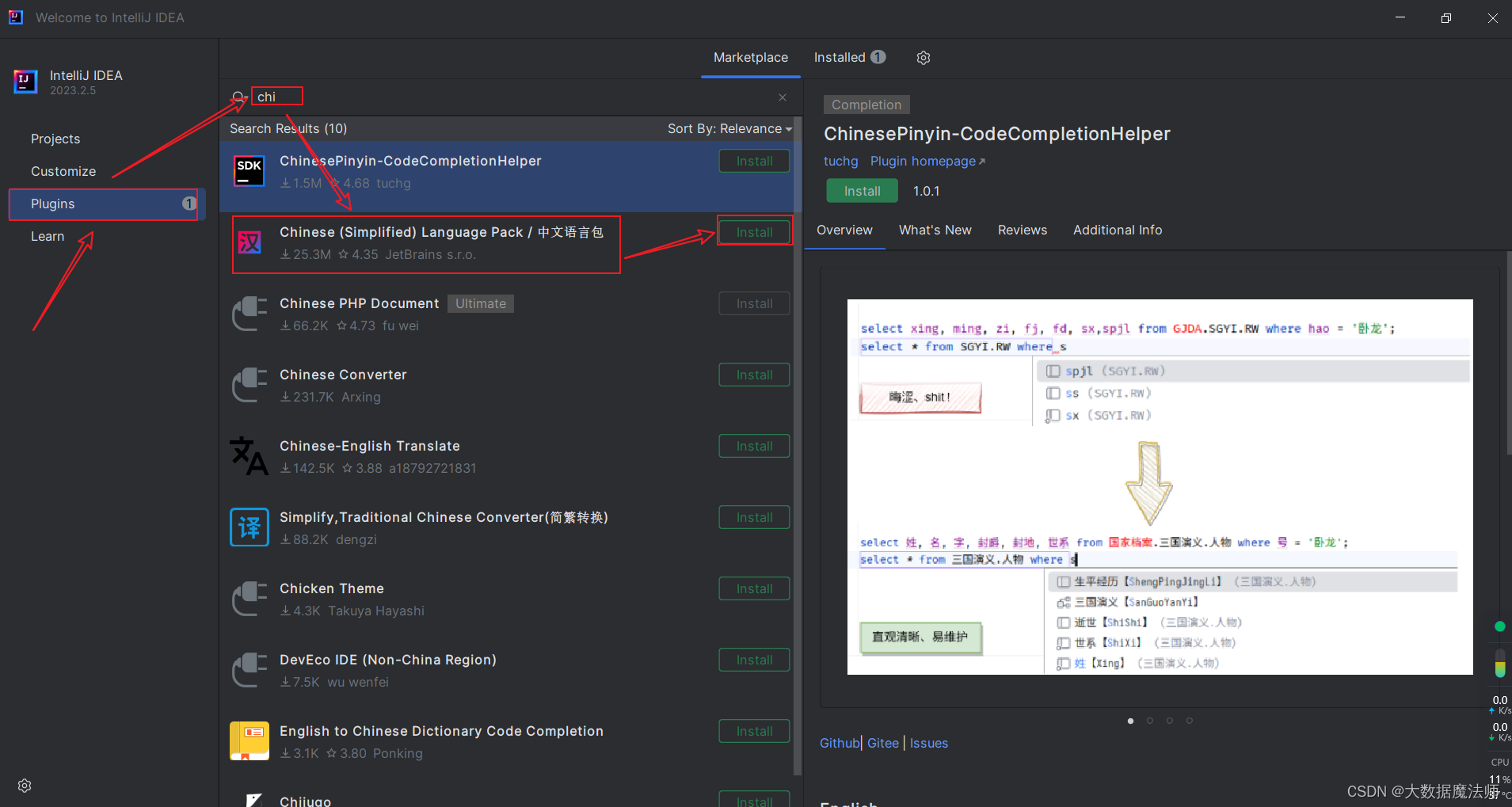This screenshot has height=807, width=1512.
Task: Switch to the Installed tab
Action: (x=849, y=58)
